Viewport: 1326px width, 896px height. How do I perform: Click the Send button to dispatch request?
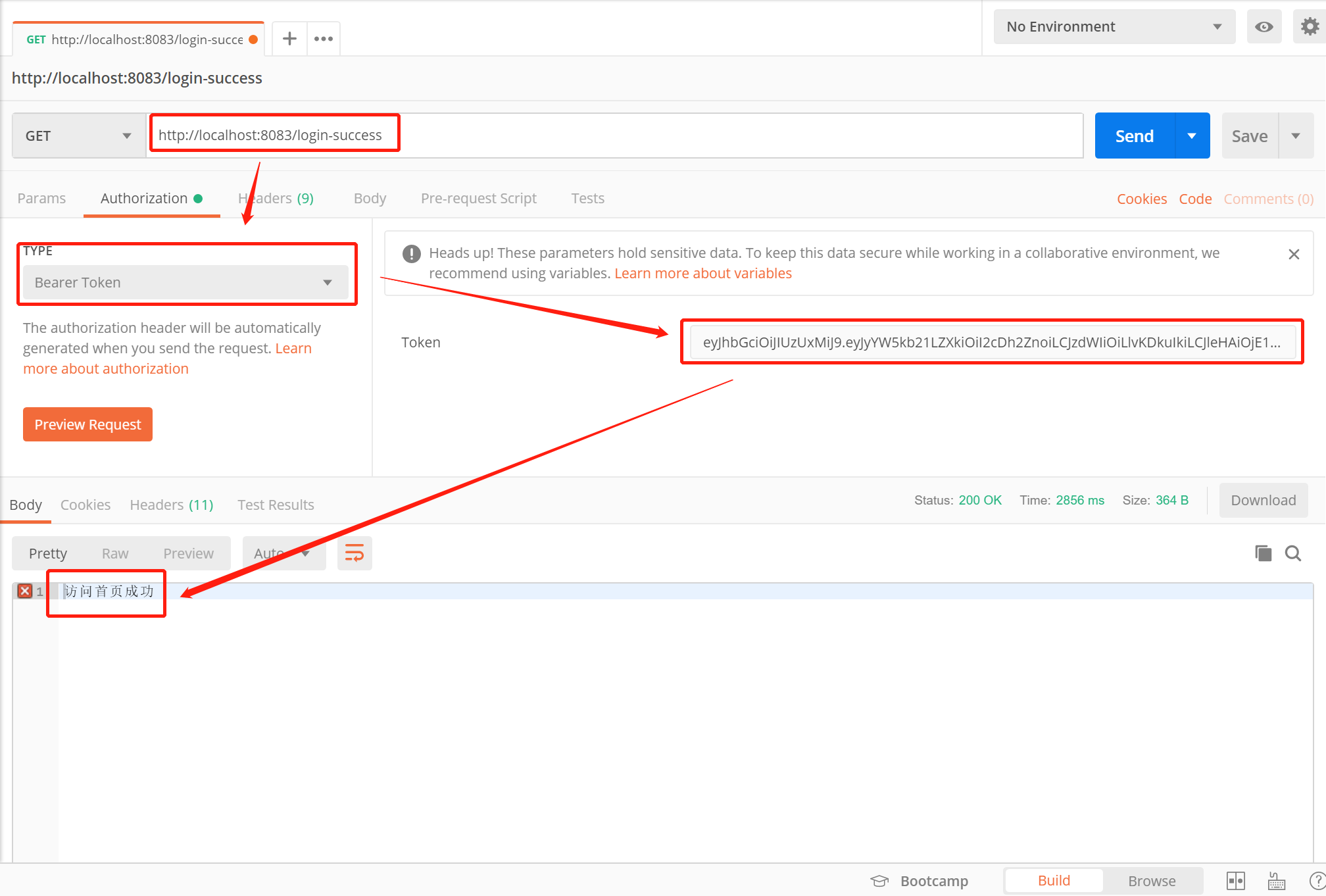click(1135, 134)
